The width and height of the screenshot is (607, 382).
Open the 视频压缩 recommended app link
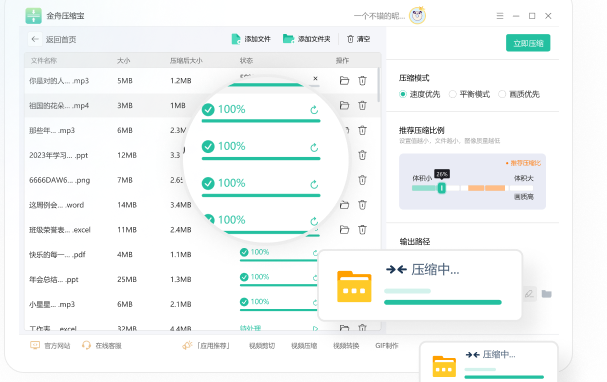[x=304, y=346]
